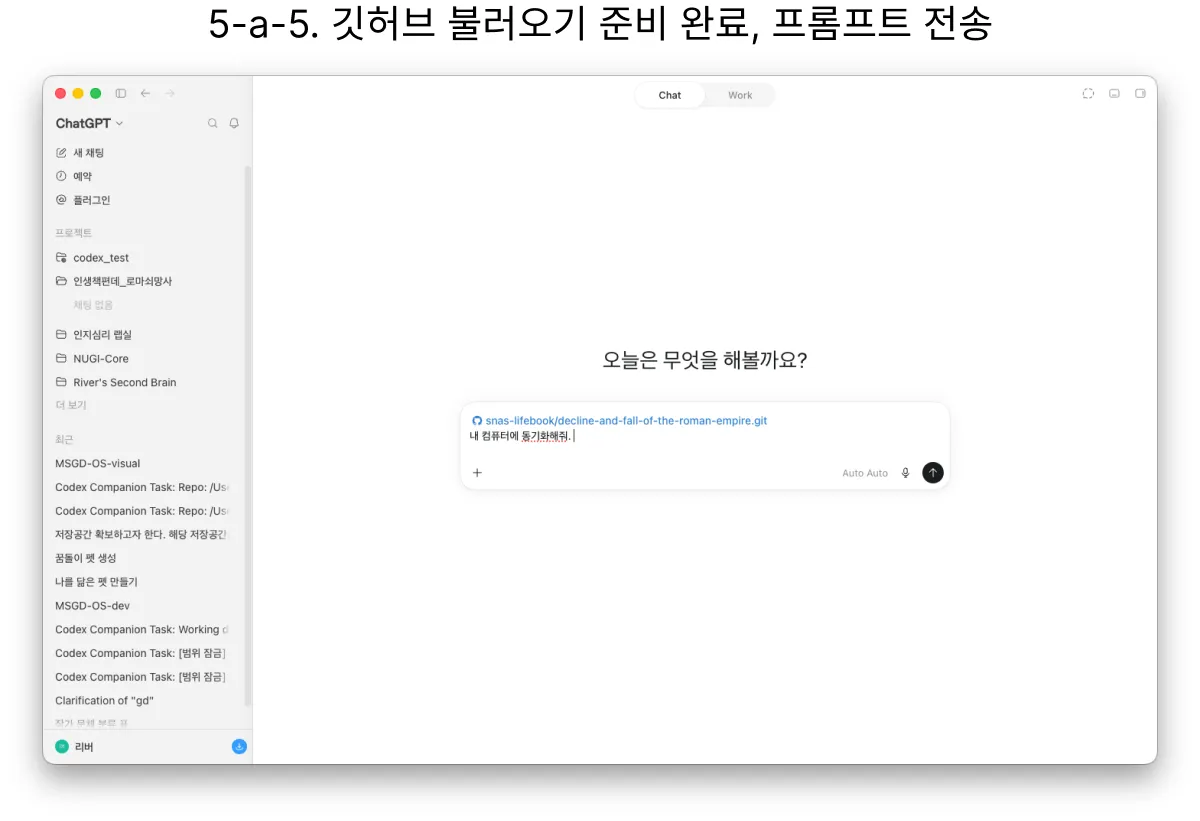This screenshot has height=821, width=1200.
Task: Open the MSGD-OS-dev chat
Action: click(92, 606)
